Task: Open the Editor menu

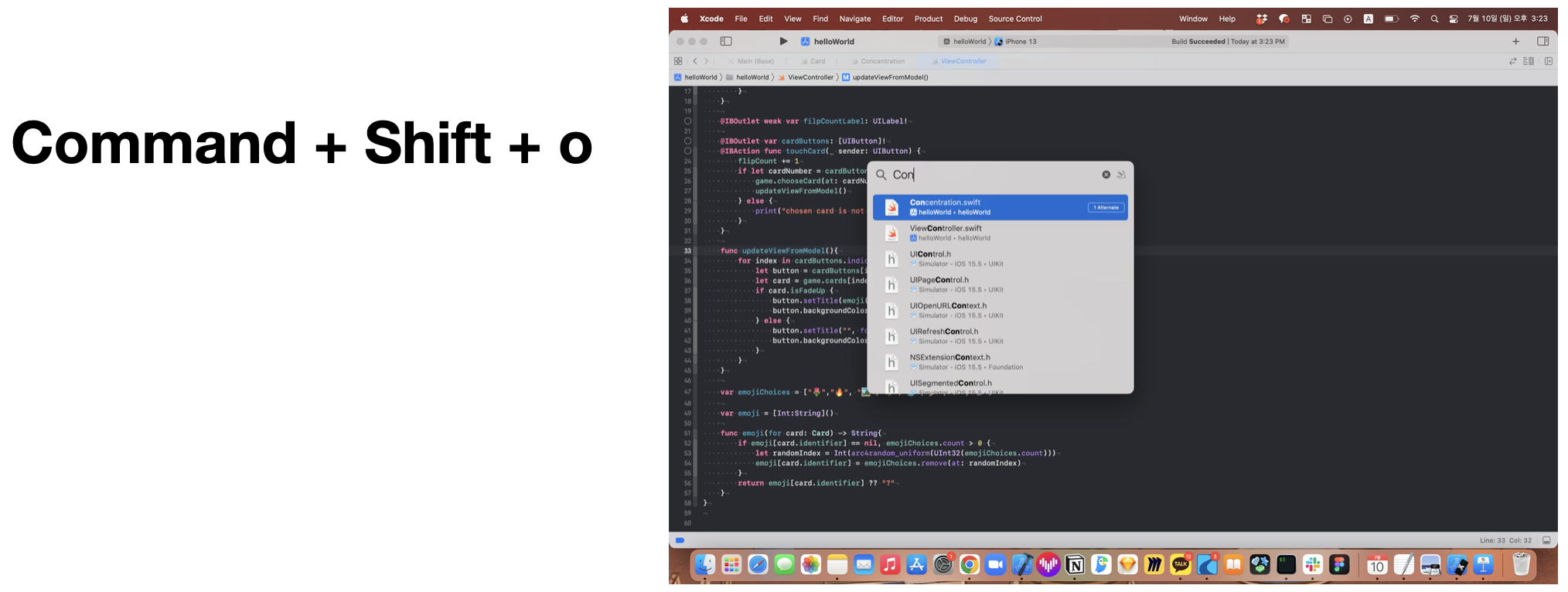Action: 892,19
